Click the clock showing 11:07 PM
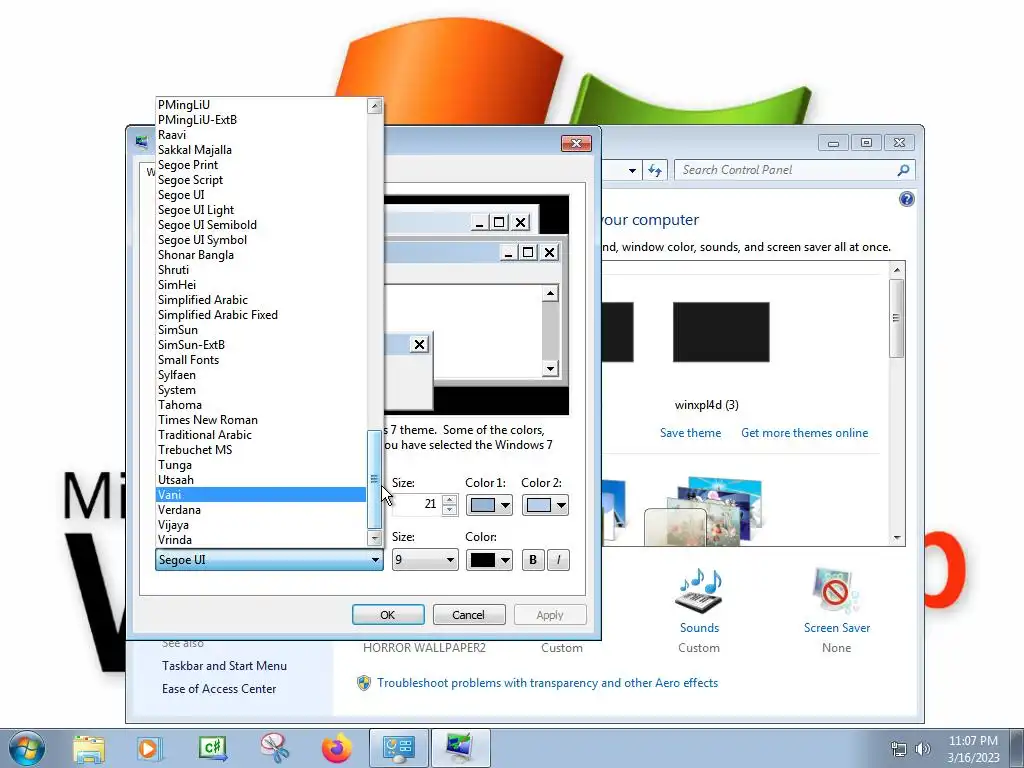 [972, 741]
